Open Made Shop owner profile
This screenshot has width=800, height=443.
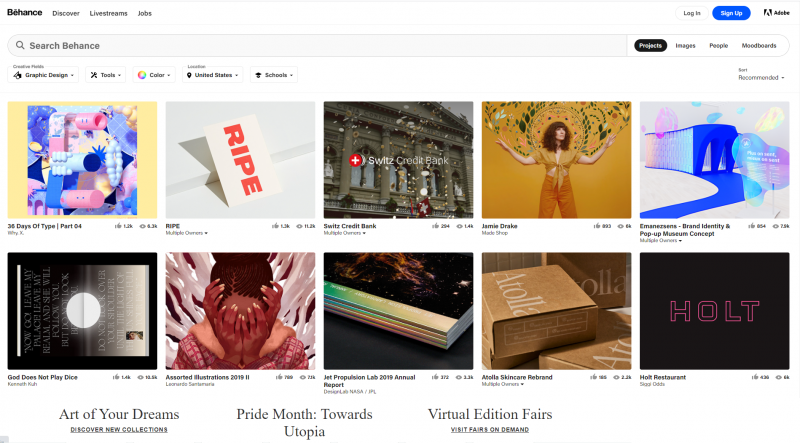(x=495, y=233)
